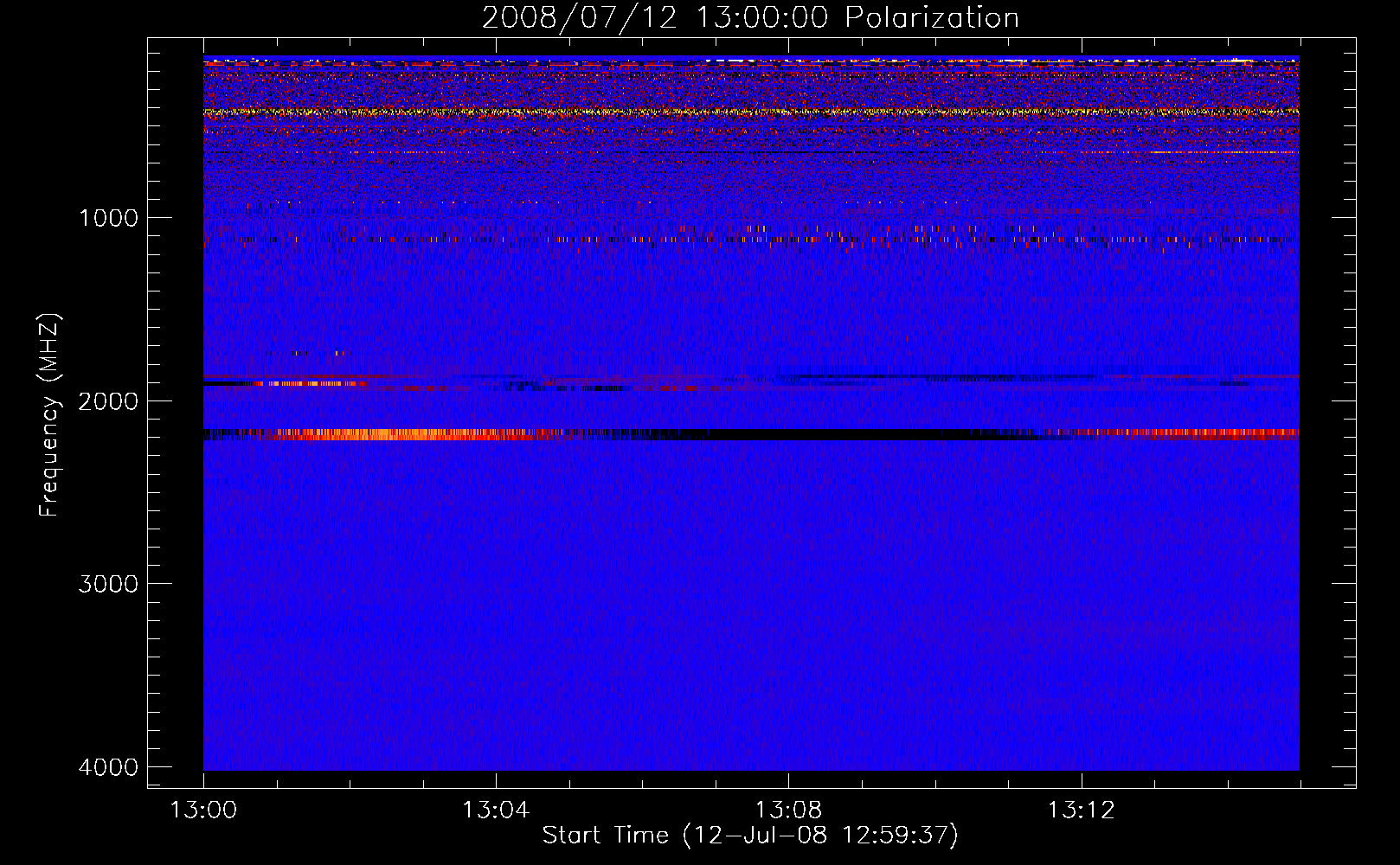Click the 4000 frequency tick label

[108, 767]
